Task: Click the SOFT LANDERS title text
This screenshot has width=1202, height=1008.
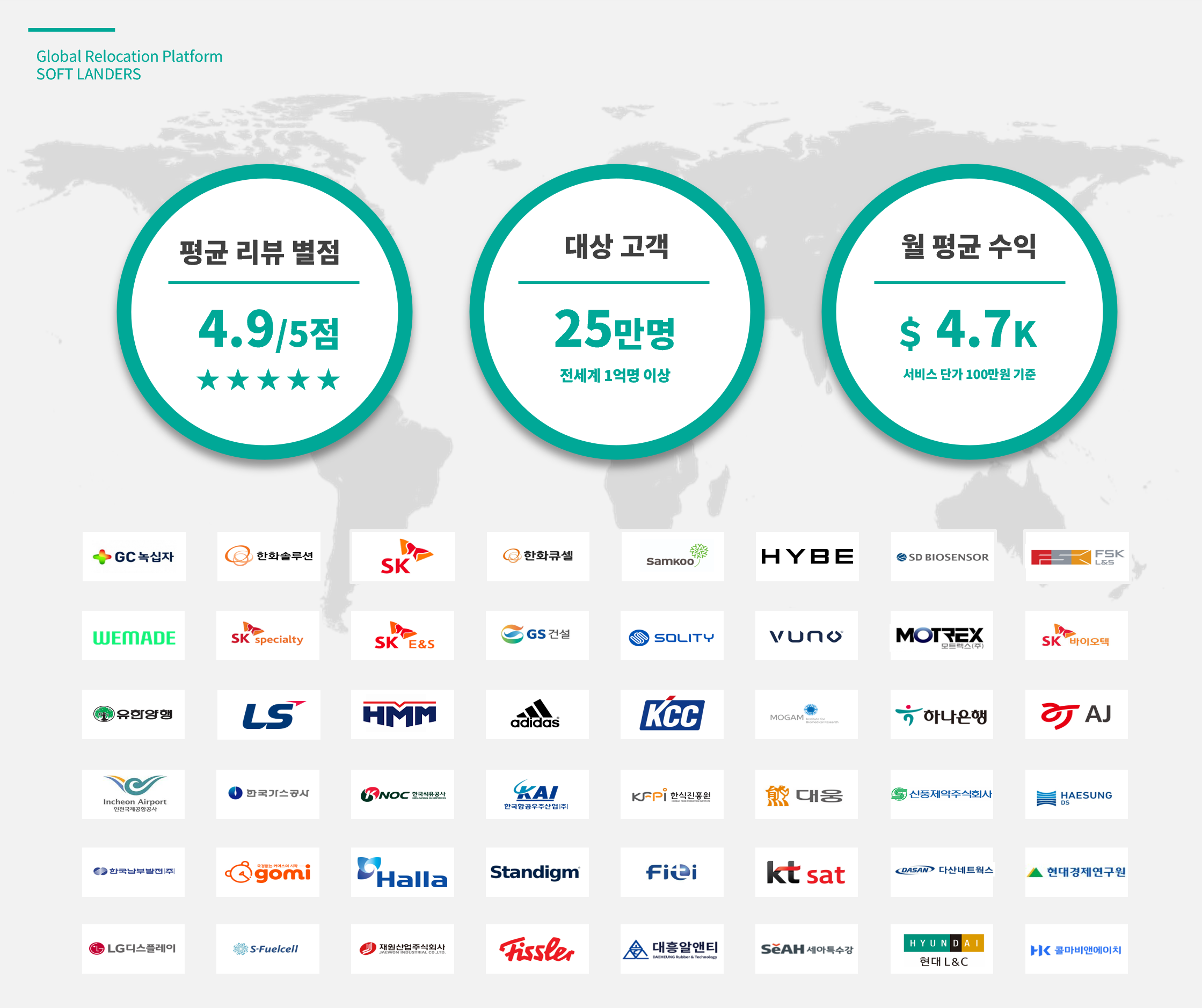Action: click(89, 75)
